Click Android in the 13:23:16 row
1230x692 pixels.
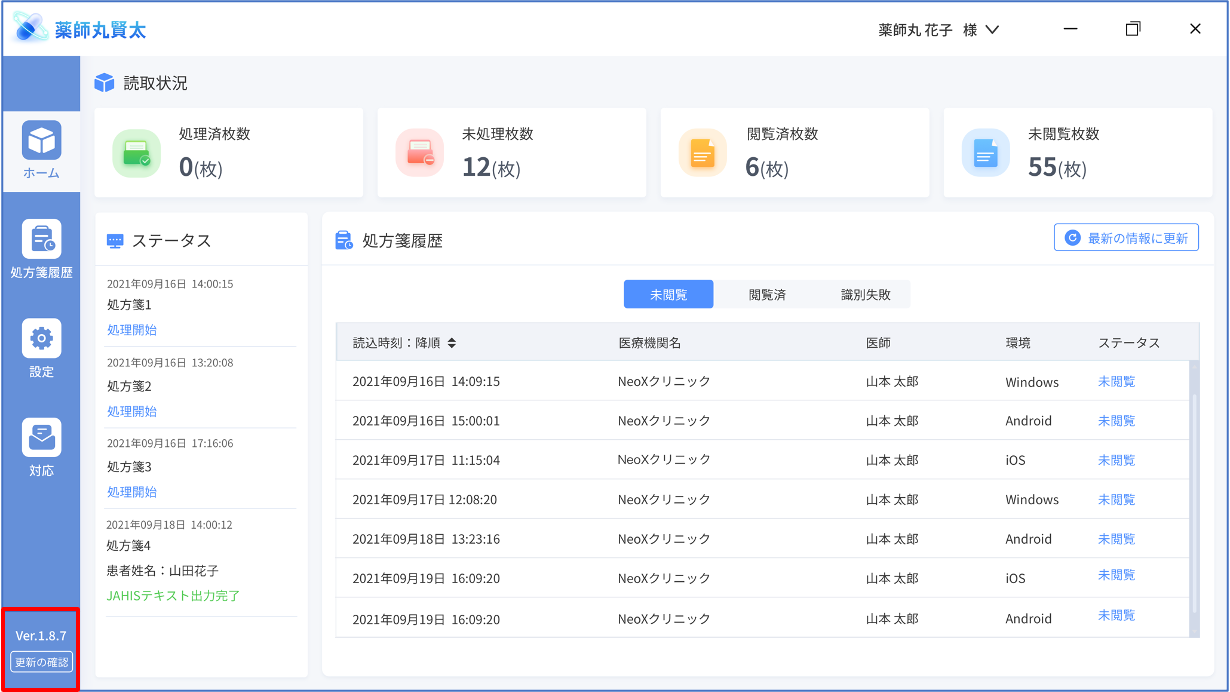point(1029,539)
